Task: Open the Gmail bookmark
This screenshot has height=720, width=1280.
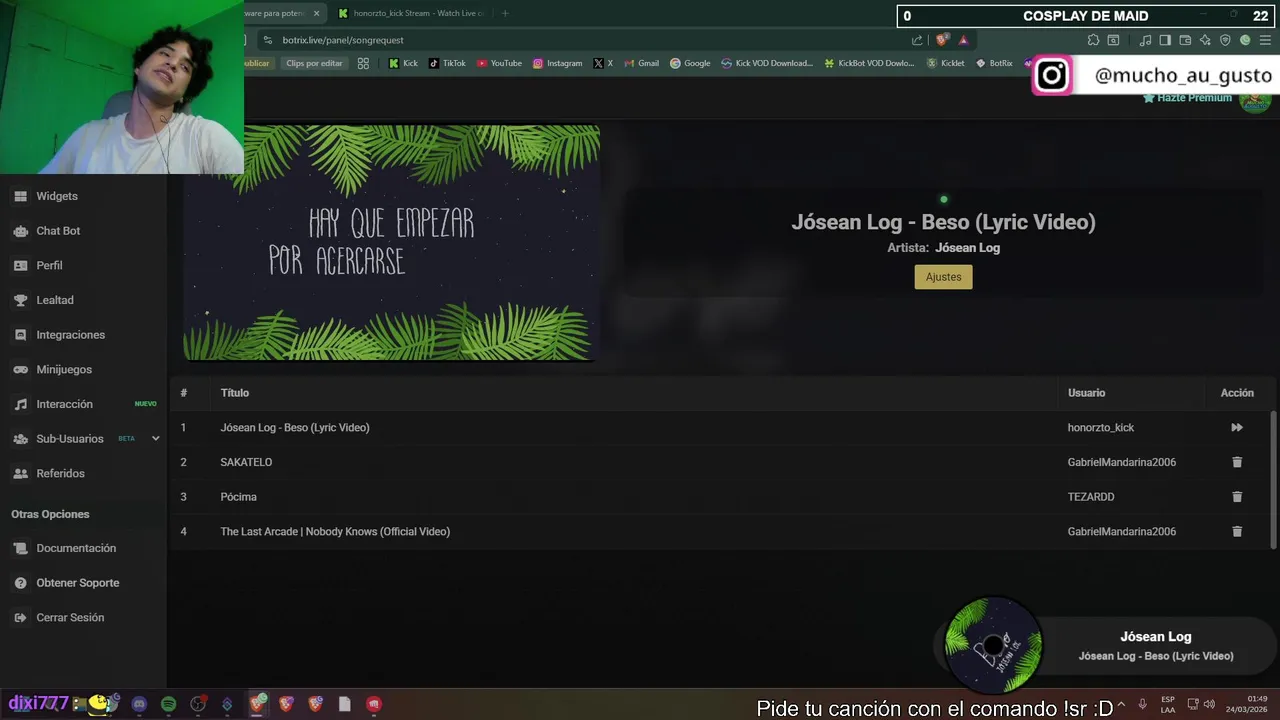Action: (641, 63)
